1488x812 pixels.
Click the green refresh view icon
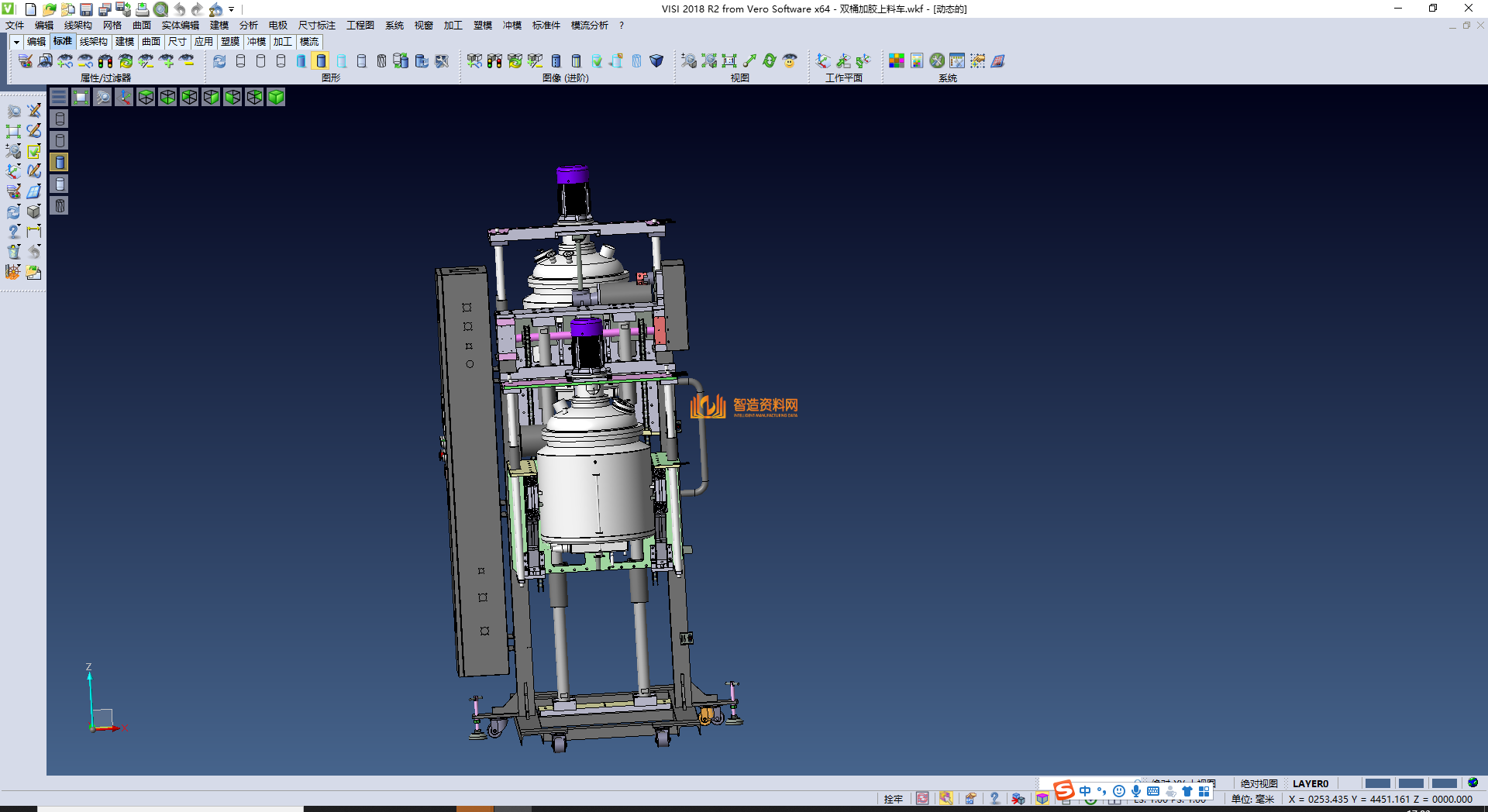coord(770,60)
